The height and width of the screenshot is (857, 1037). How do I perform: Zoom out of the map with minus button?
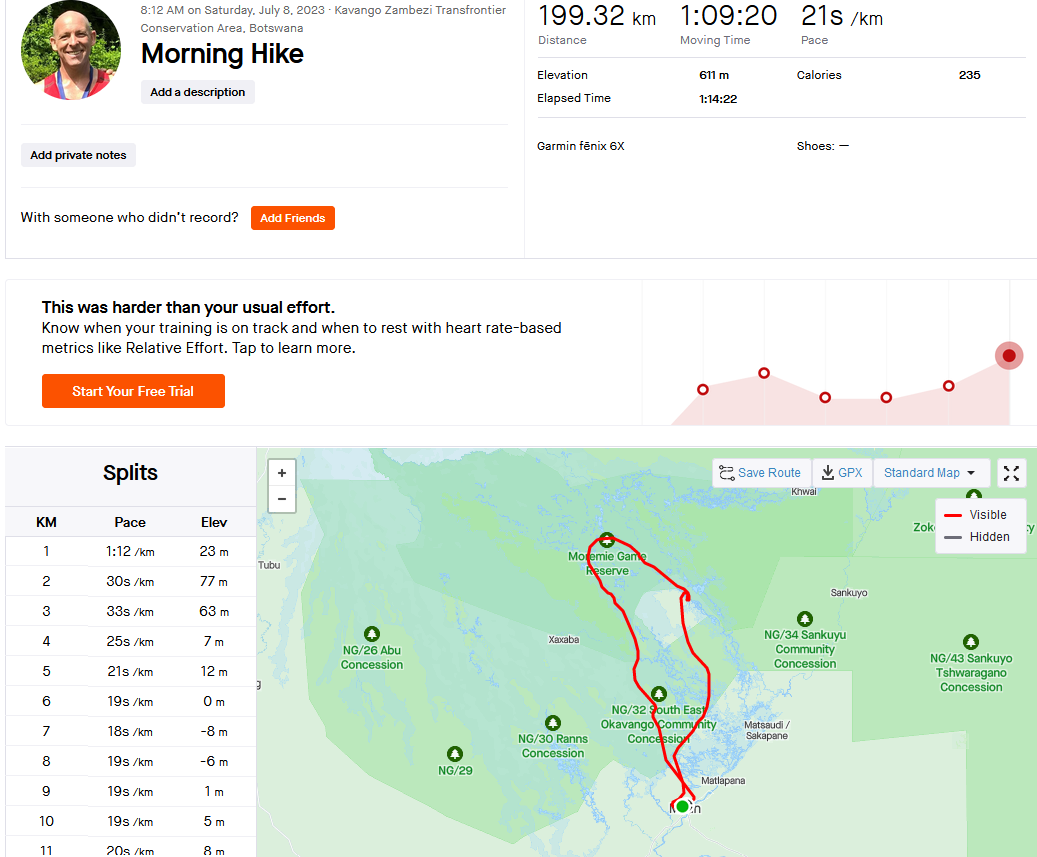(x=282, y=499)
